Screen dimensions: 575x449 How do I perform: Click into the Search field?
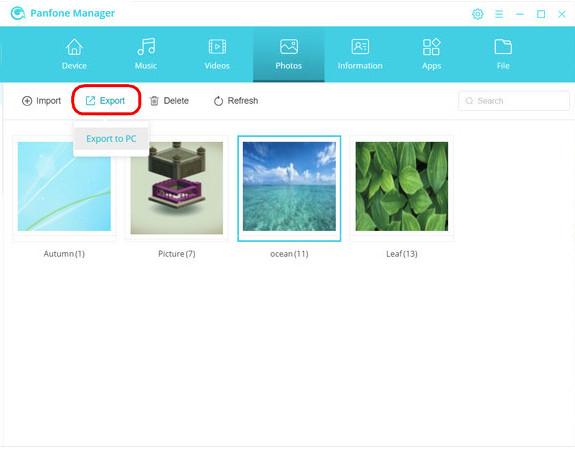click(514, 101)
